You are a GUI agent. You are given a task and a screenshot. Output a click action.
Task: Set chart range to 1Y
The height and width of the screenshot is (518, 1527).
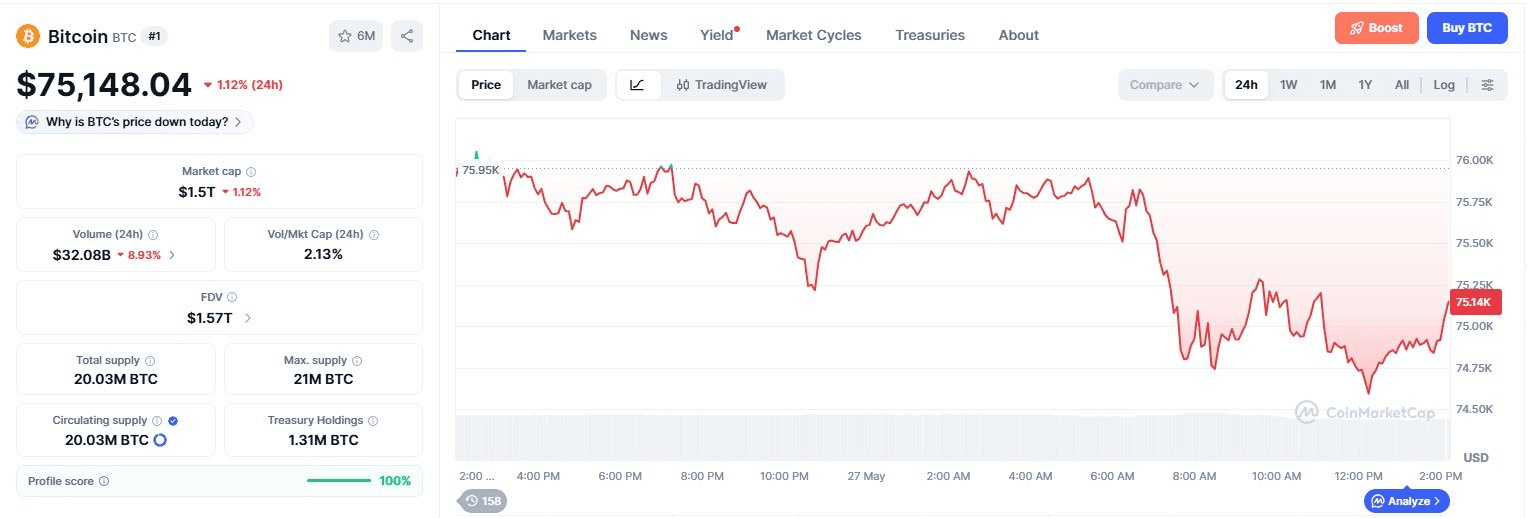pos(1365,85)
